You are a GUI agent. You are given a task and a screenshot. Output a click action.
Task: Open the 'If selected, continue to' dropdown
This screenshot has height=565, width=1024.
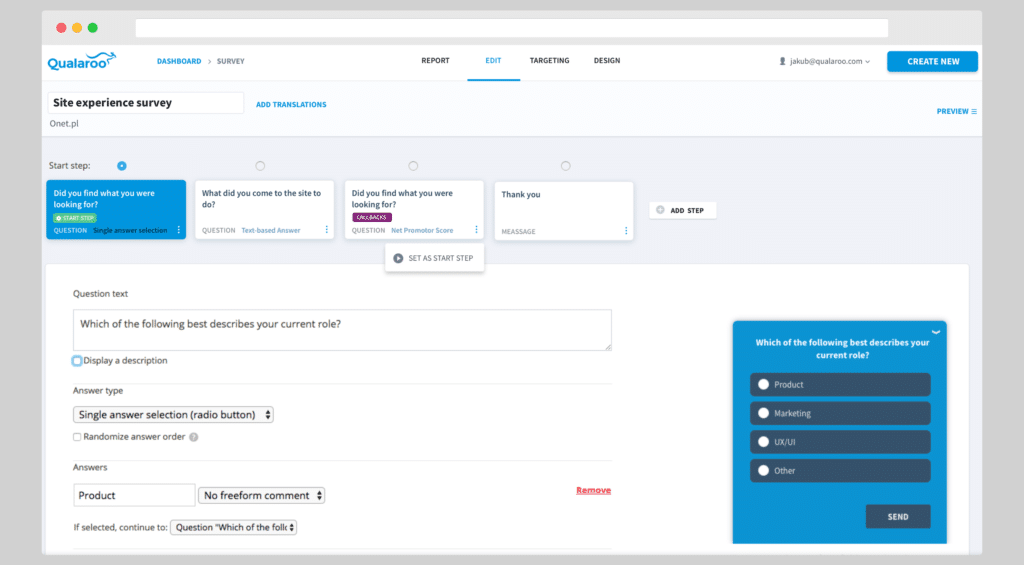click(x=233, y=528)
